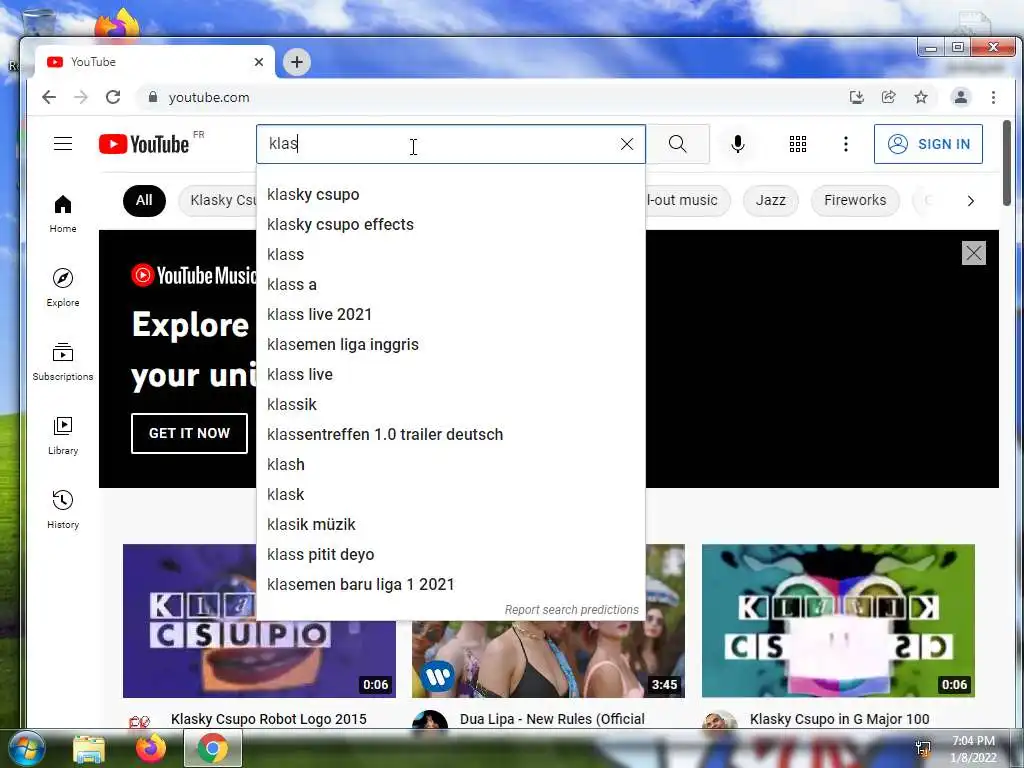Screen dimensions: 1024x768
Task: Select the All filter chip
Action: [x=144, y=200]
